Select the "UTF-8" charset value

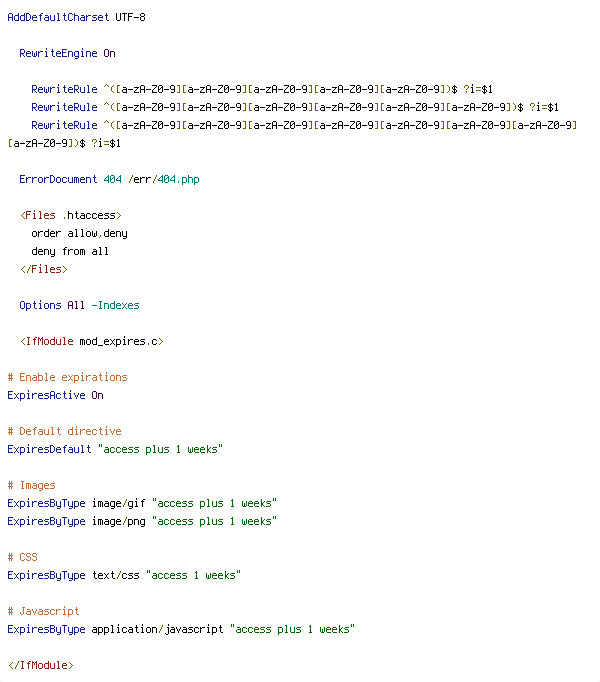coord(131,17)
